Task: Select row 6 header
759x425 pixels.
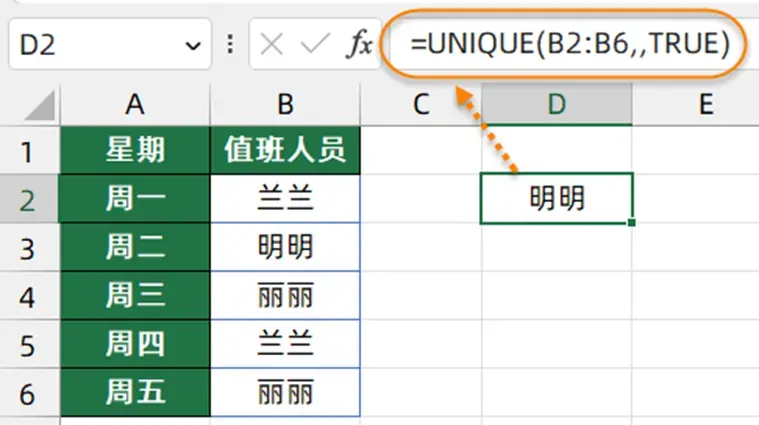Action: (x=29, y=392)
